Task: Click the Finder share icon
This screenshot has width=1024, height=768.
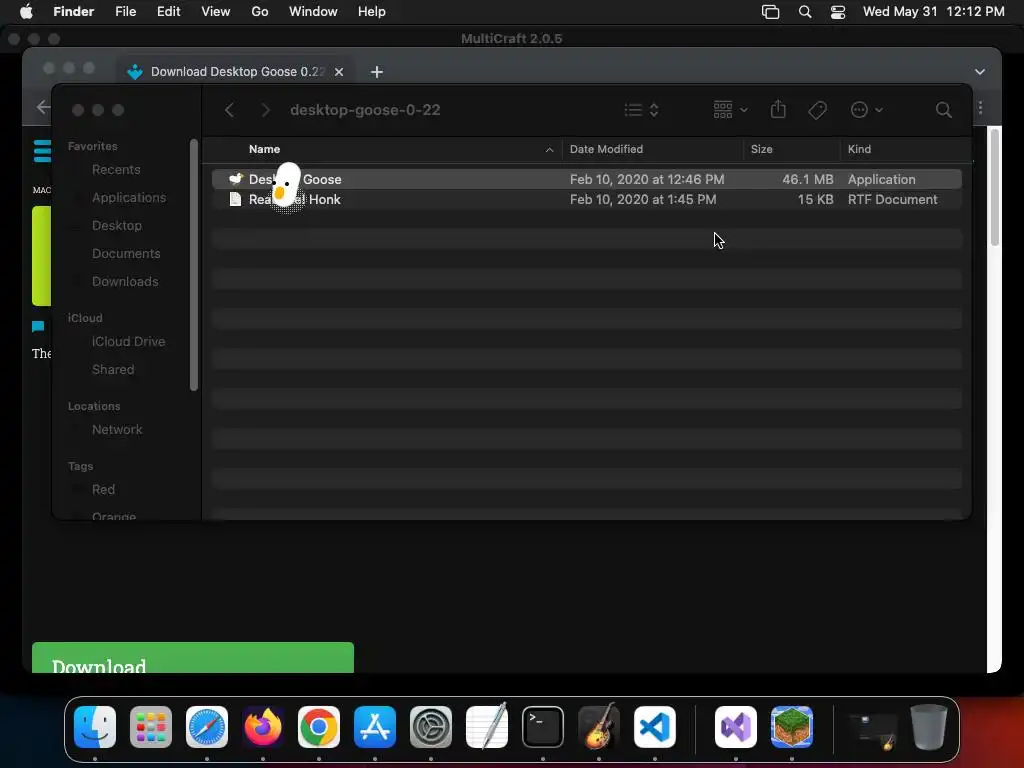Action: point(778,109)
